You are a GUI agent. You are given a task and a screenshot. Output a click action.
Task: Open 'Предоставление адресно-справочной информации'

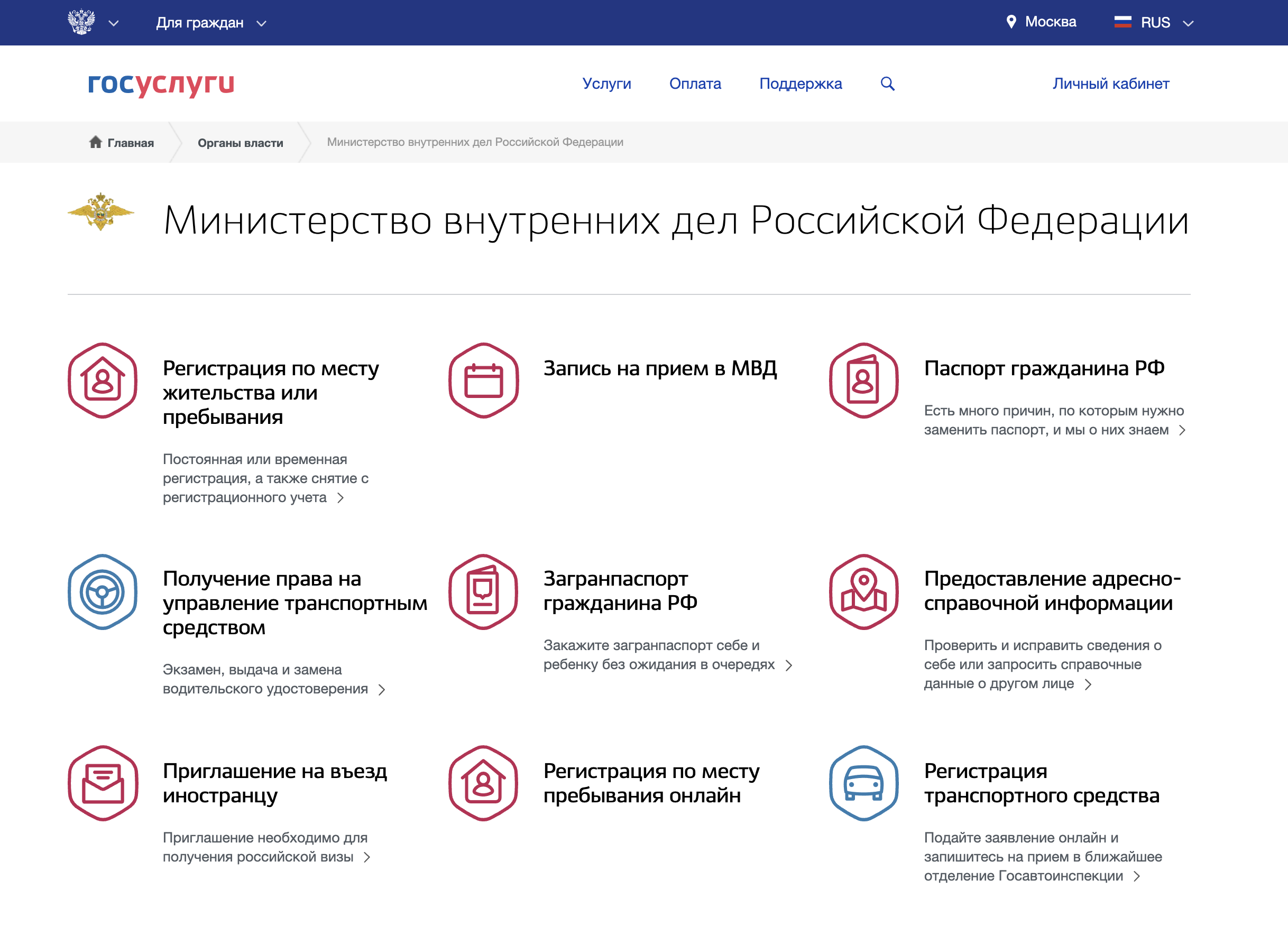tap(1052, 590)
